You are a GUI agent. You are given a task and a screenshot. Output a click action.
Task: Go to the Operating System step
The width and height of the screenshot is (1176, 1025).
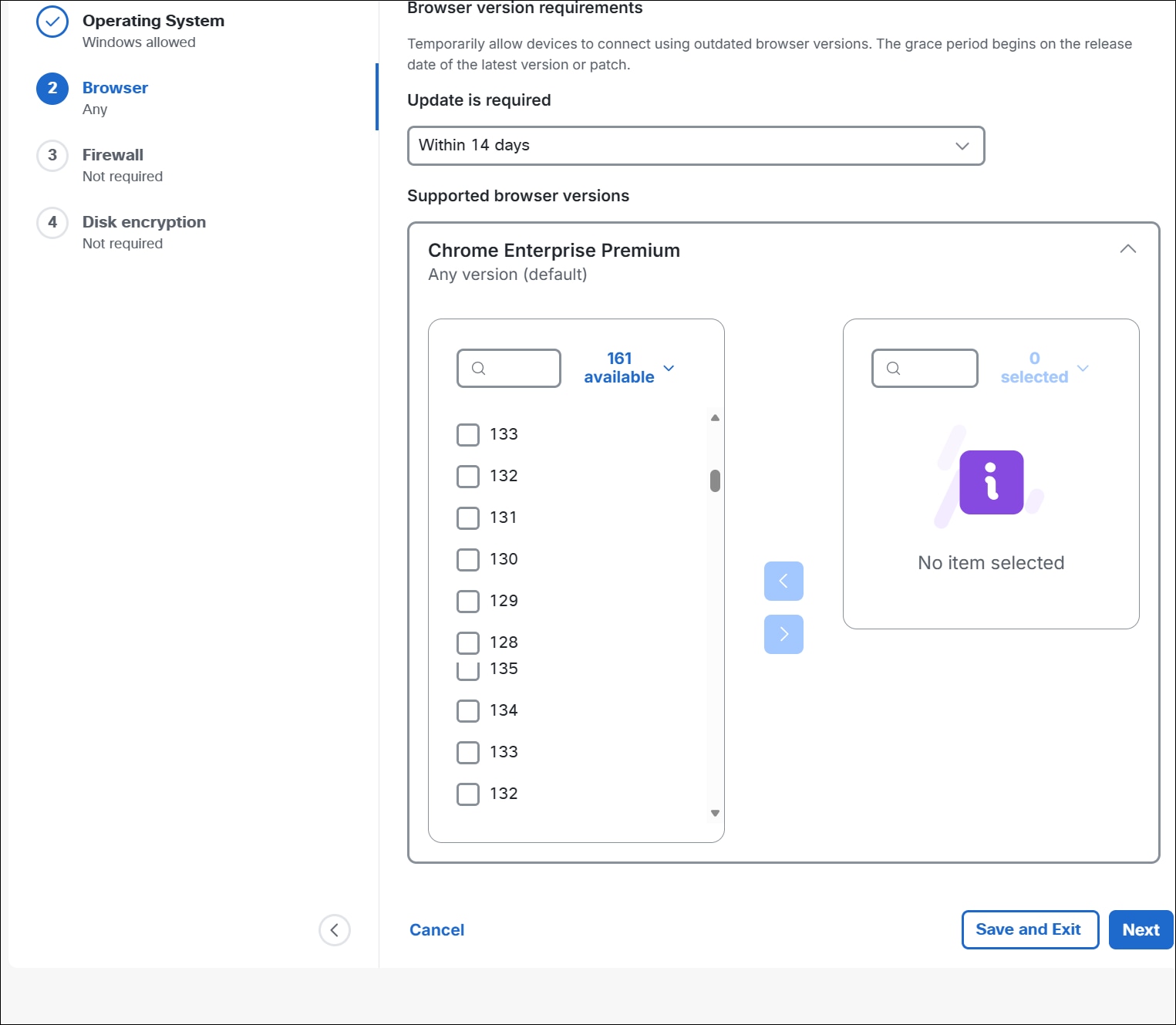tap(153, 21)
